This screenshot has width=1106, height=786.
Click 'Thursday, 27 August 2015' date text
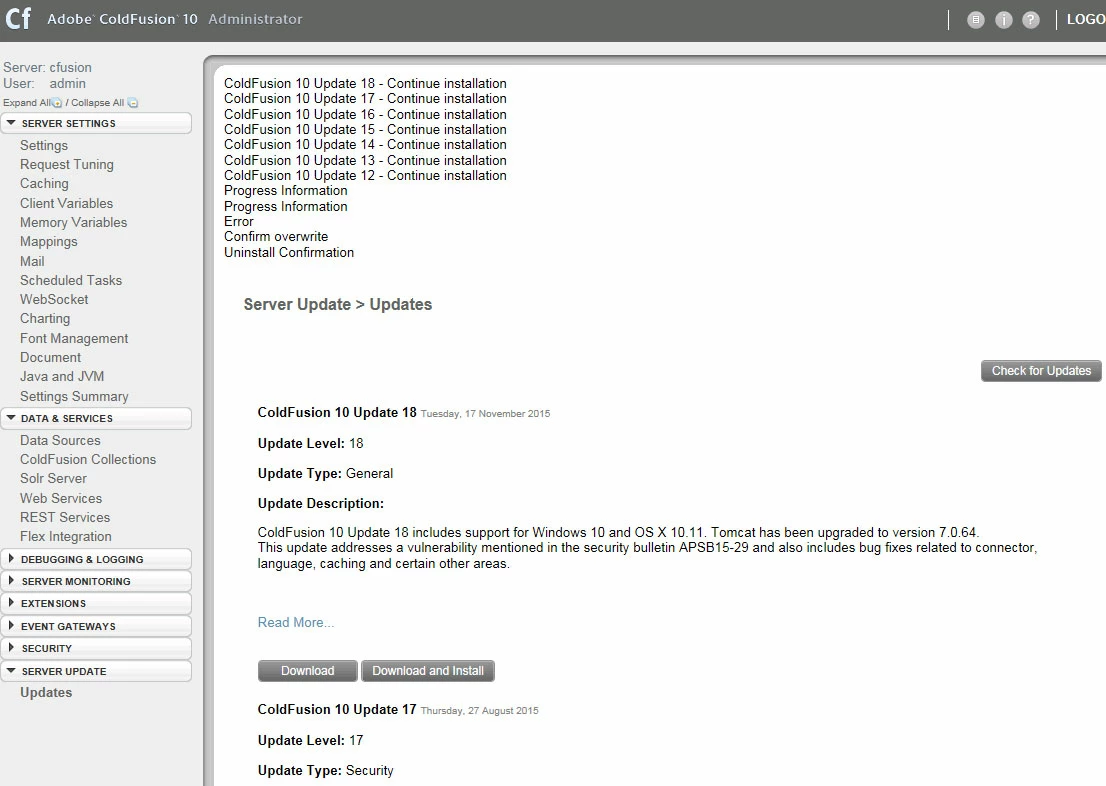click(480, 711)
